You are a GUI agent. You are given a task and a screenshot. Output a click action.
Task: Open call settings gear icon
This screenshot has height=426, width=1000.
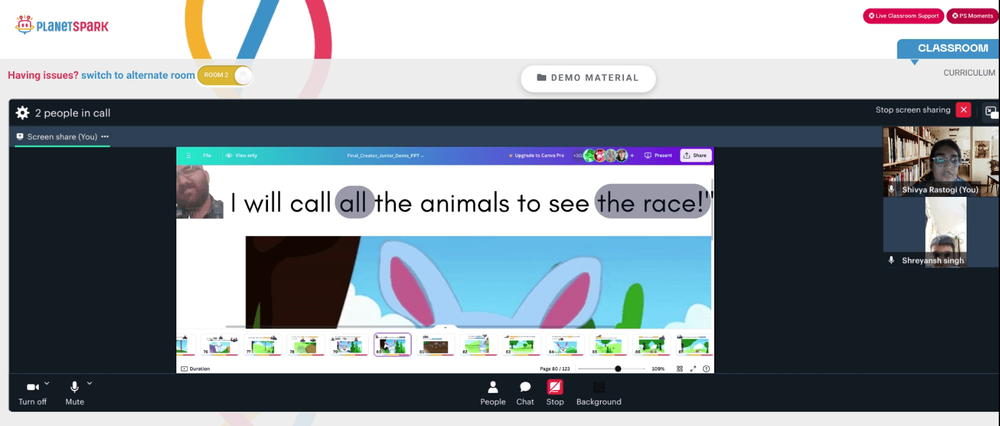(x=22, y=113)
